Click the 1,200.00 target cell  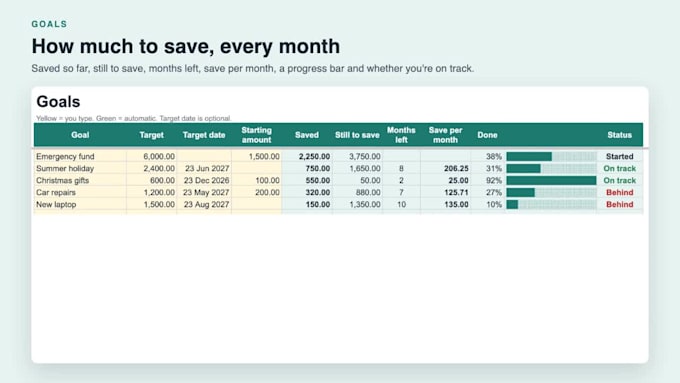click(x=151, y=192)
